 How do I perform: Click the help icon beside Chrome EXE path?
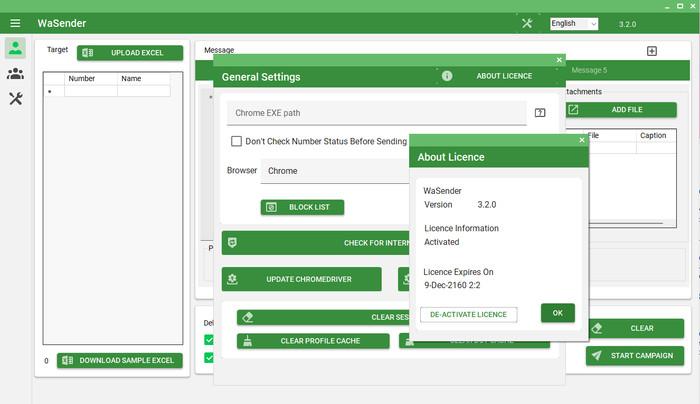540,113
